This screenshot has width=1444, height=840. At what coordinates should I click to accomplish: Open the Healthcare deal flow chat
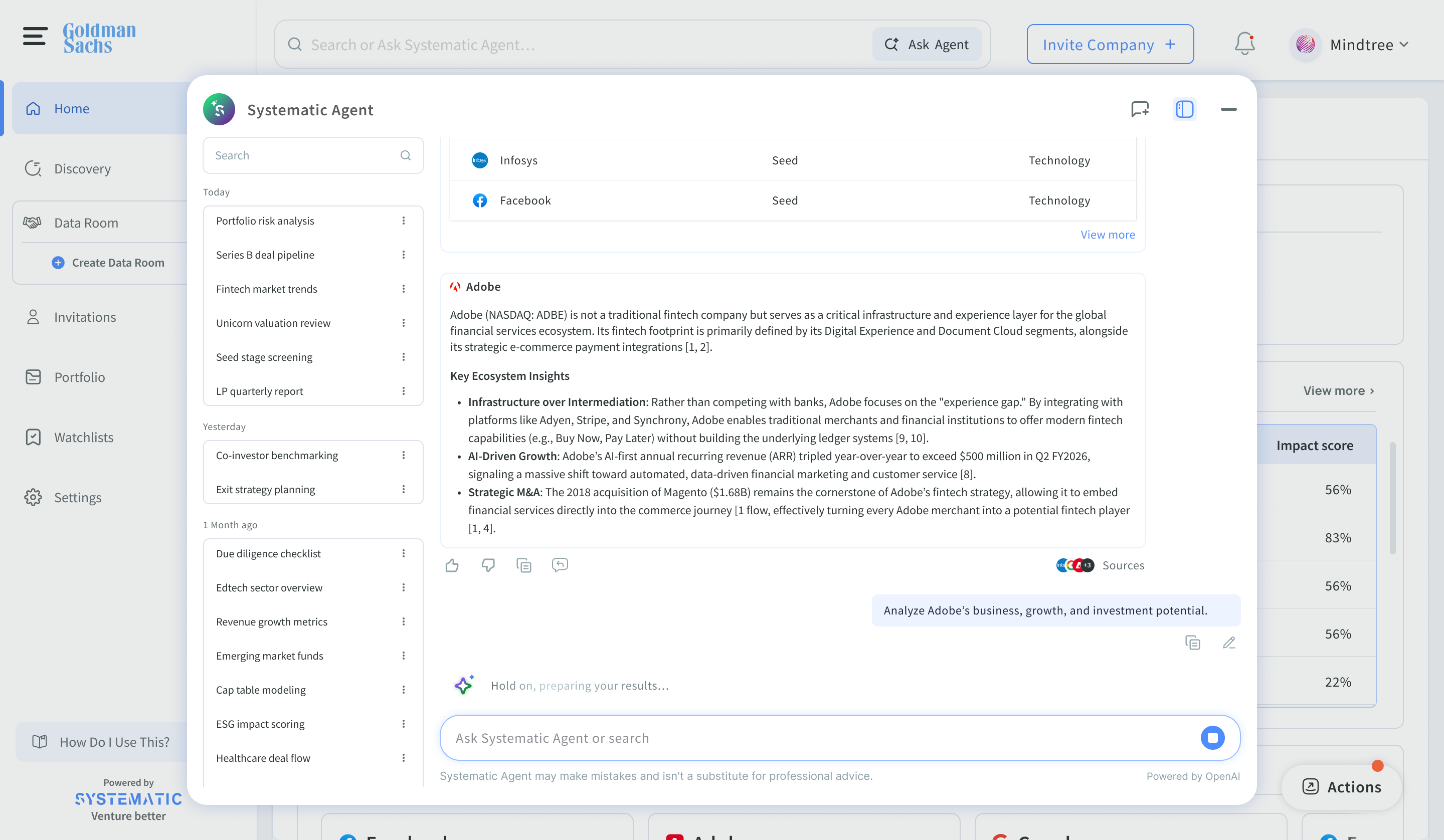coord(263,758)
